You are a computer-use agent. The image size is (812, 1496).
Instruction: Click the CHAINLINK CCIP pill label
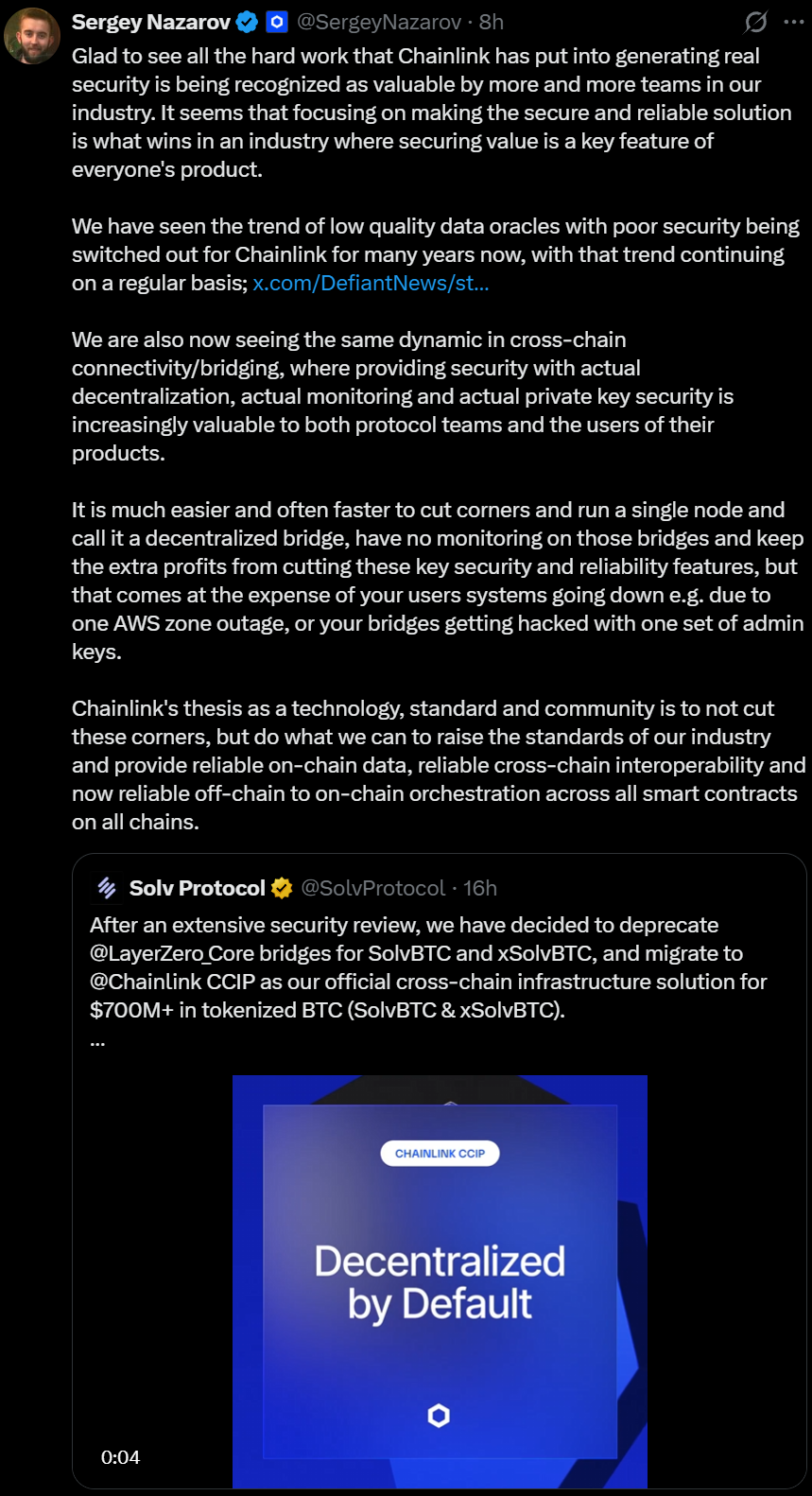pyautogui.click(x=440, y=1154)
